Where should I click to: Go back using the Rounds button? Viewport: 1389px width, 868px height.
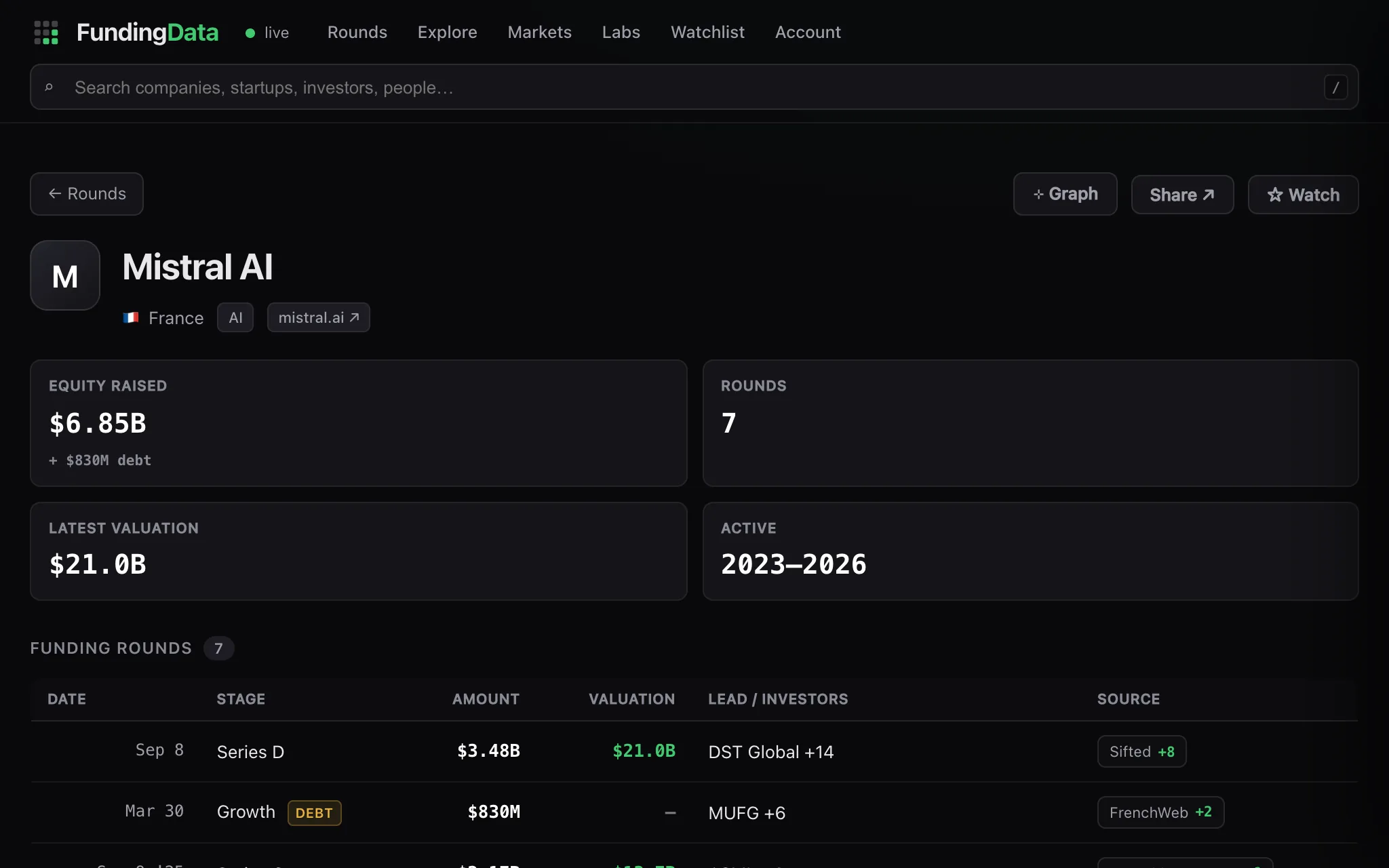click(87, 194)
